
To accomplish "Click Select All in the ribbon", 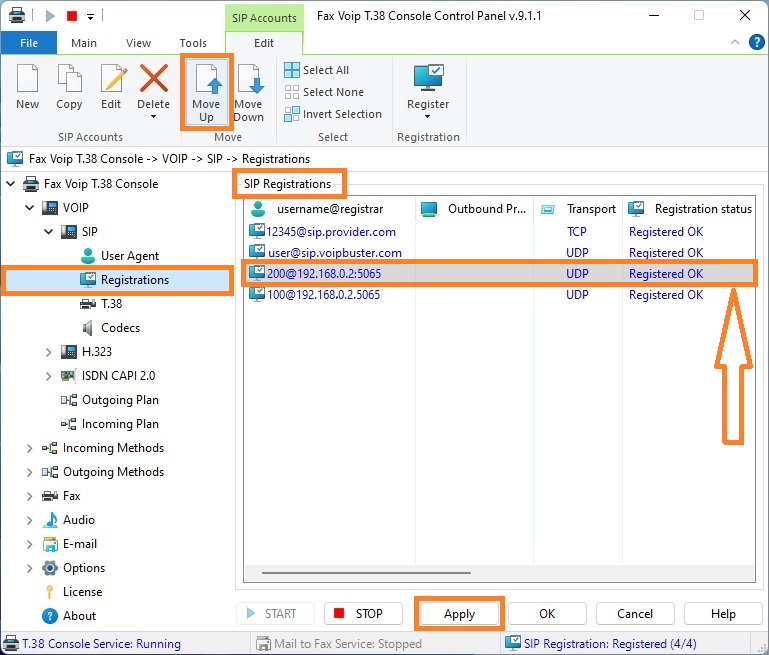I will tap(317, 70).
